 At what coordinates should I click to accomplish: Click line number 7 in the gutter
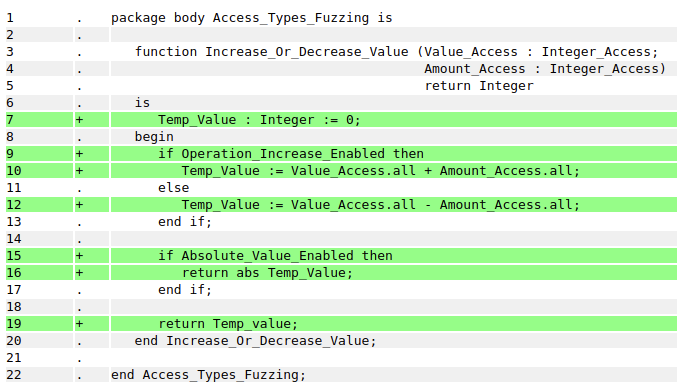[x=10, y=120]
